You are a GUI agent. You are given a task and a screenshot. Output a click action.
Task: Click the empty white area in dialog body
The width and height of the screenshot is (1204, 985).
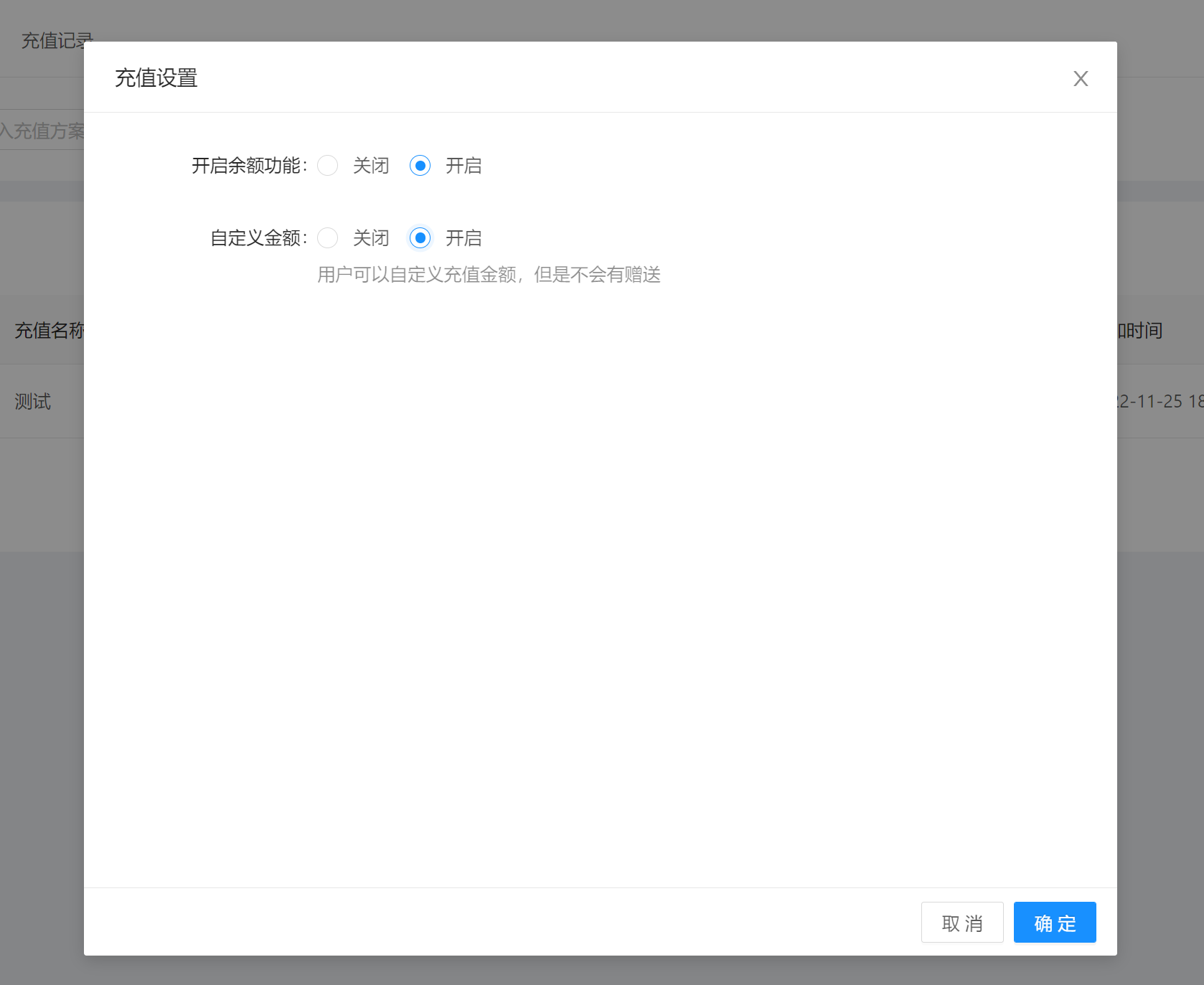(x=601, y=574)
